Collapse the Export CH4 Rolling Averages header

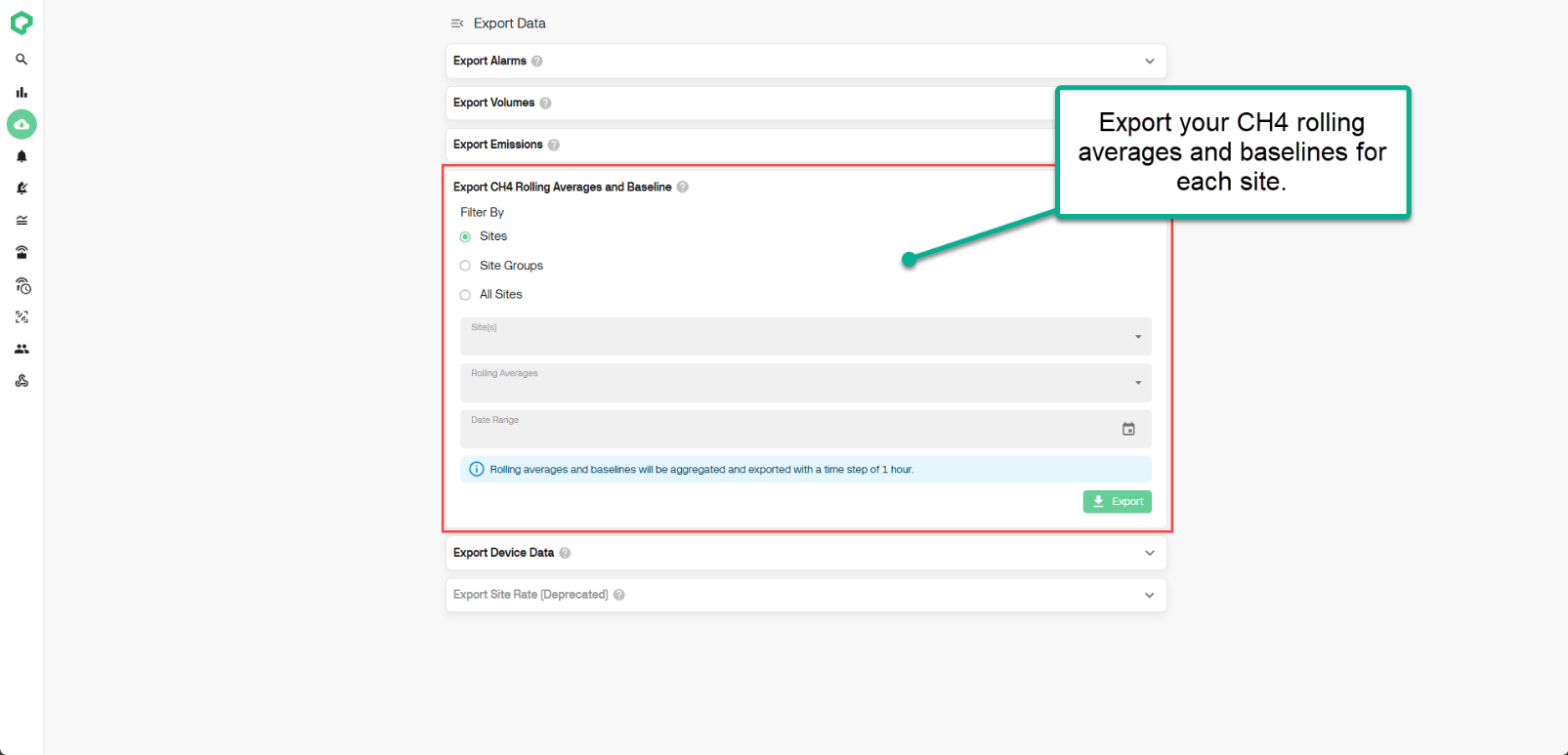tap(752, 187)
